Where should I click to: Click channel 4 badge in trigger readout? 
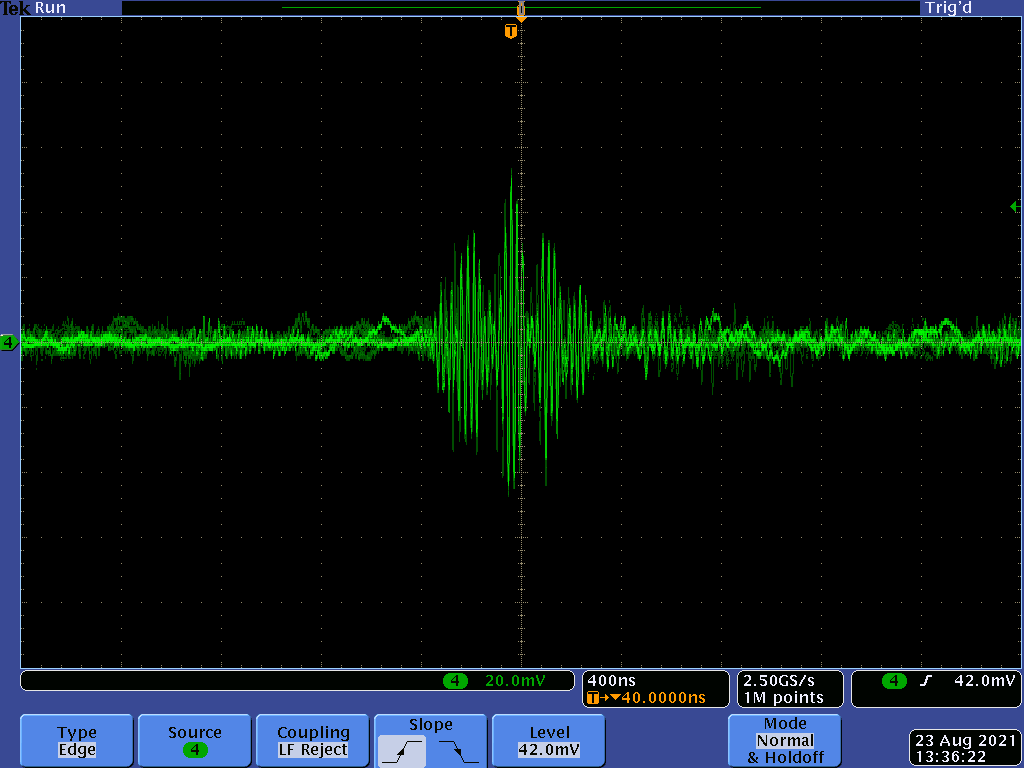coord(893,681)
